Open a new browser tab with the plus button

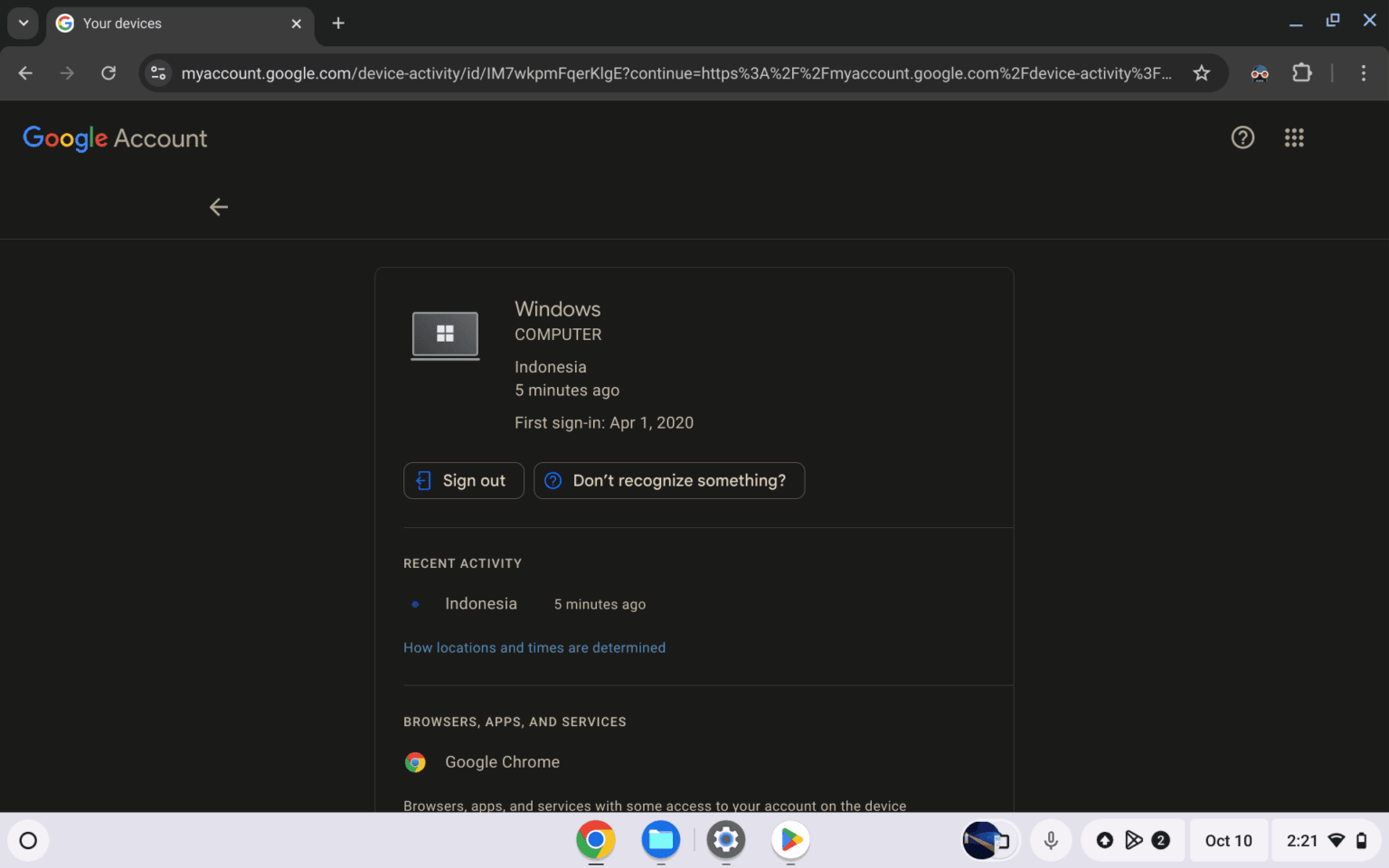tap(337, 23)
